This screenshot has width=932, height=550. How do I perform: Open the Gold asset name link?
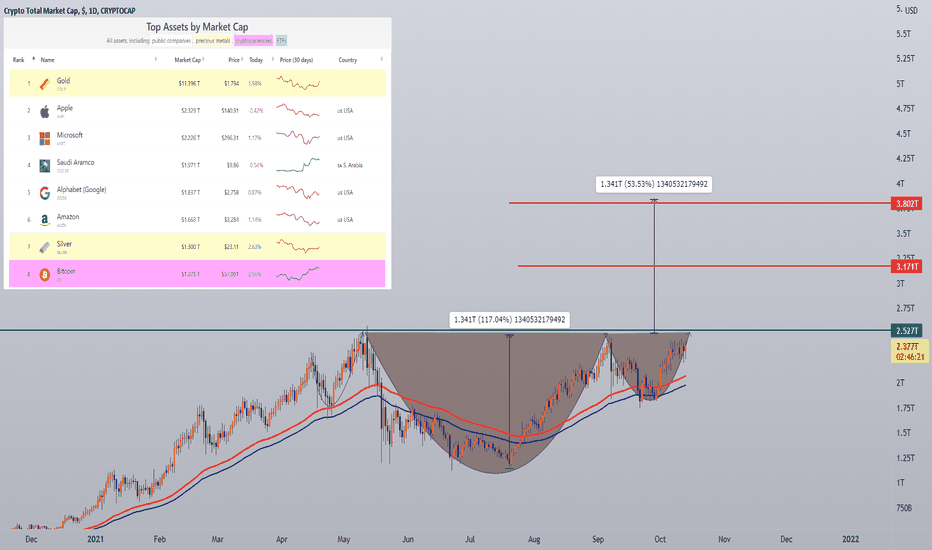tap(63, 81)
